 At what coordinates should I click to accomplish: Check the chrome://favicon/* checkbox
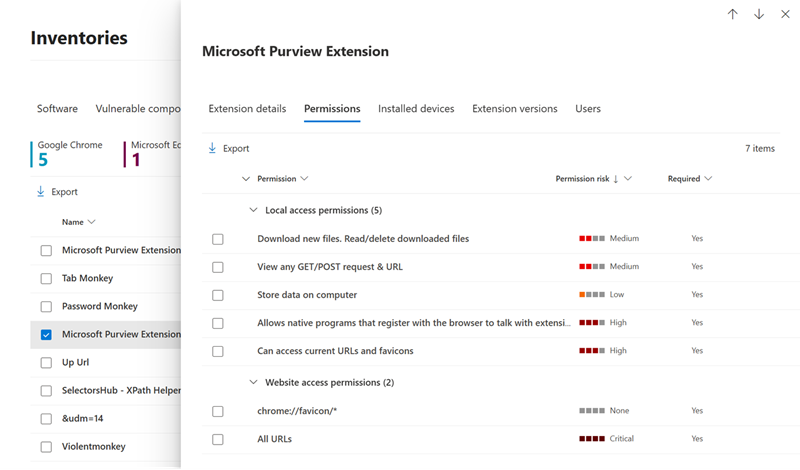tap(218, 411)
